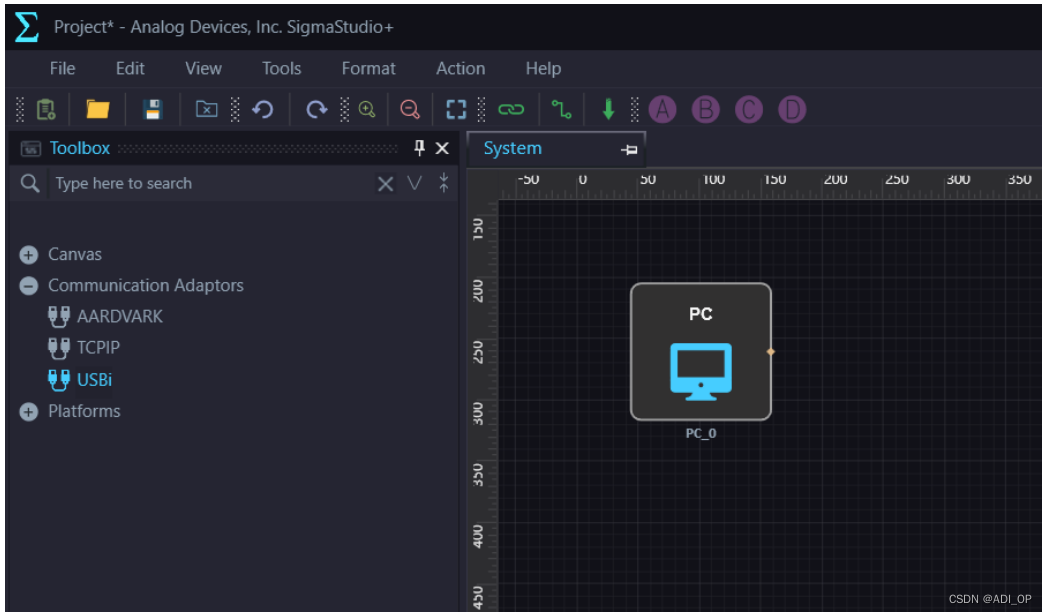Image resolution: width=1048 pixels, height=615 pixels.
Task: Click the Toolbox panel title
Action: [80, 148]
